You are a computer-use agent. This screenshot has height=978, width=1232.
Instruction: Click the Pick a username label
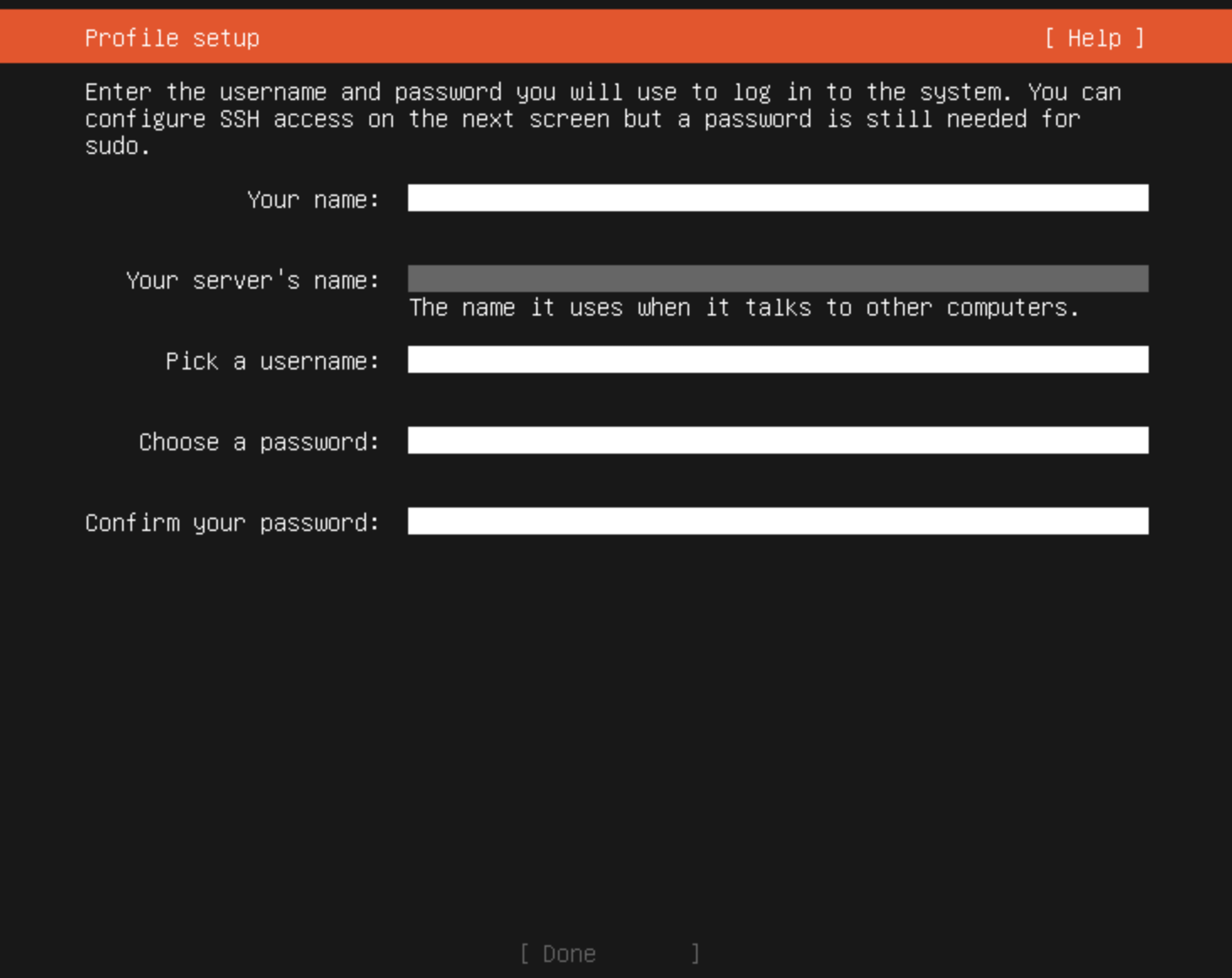[270, 361]
